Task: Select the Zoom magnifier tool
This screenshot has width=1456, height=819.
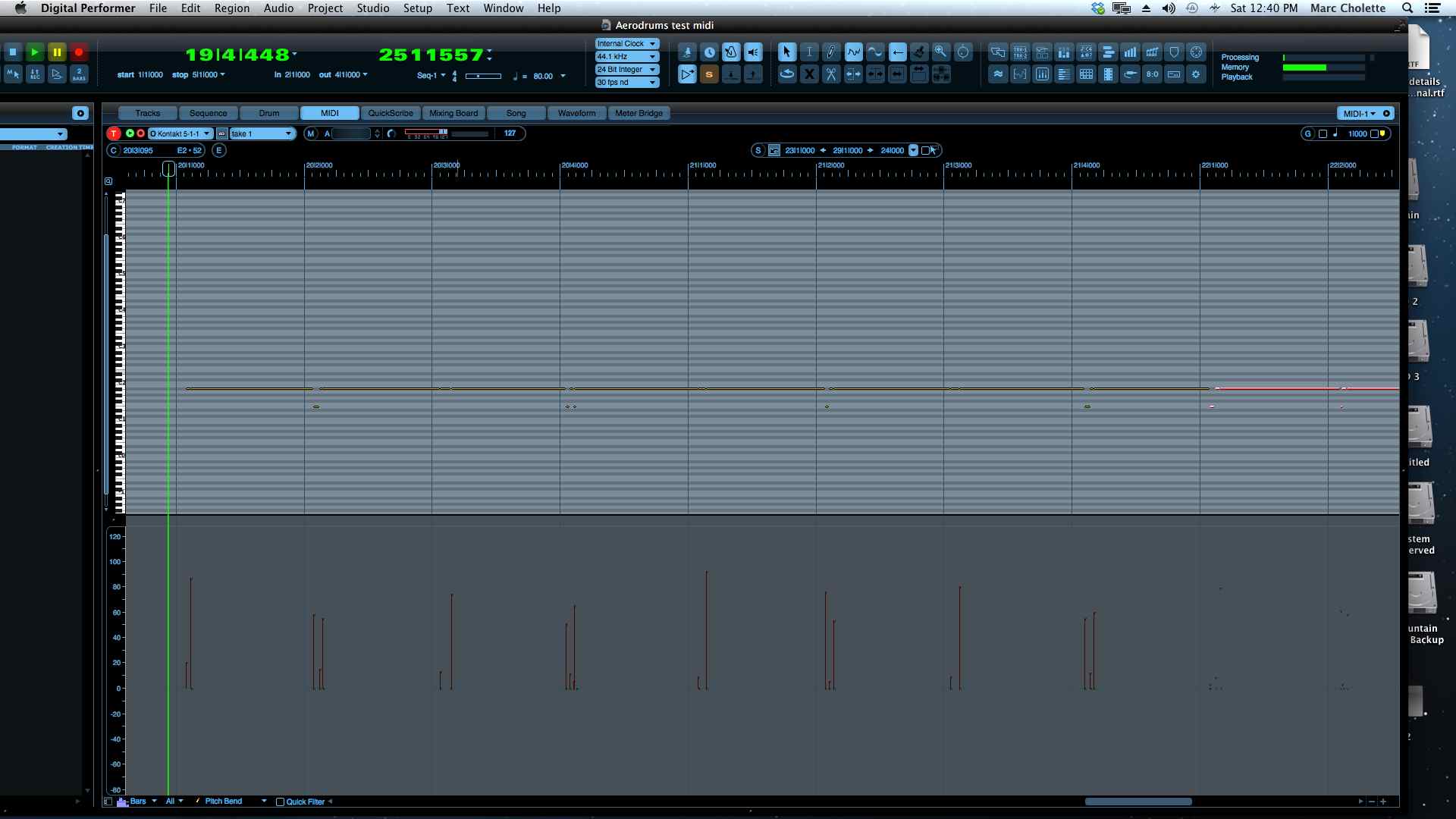Action: [941, 52]
